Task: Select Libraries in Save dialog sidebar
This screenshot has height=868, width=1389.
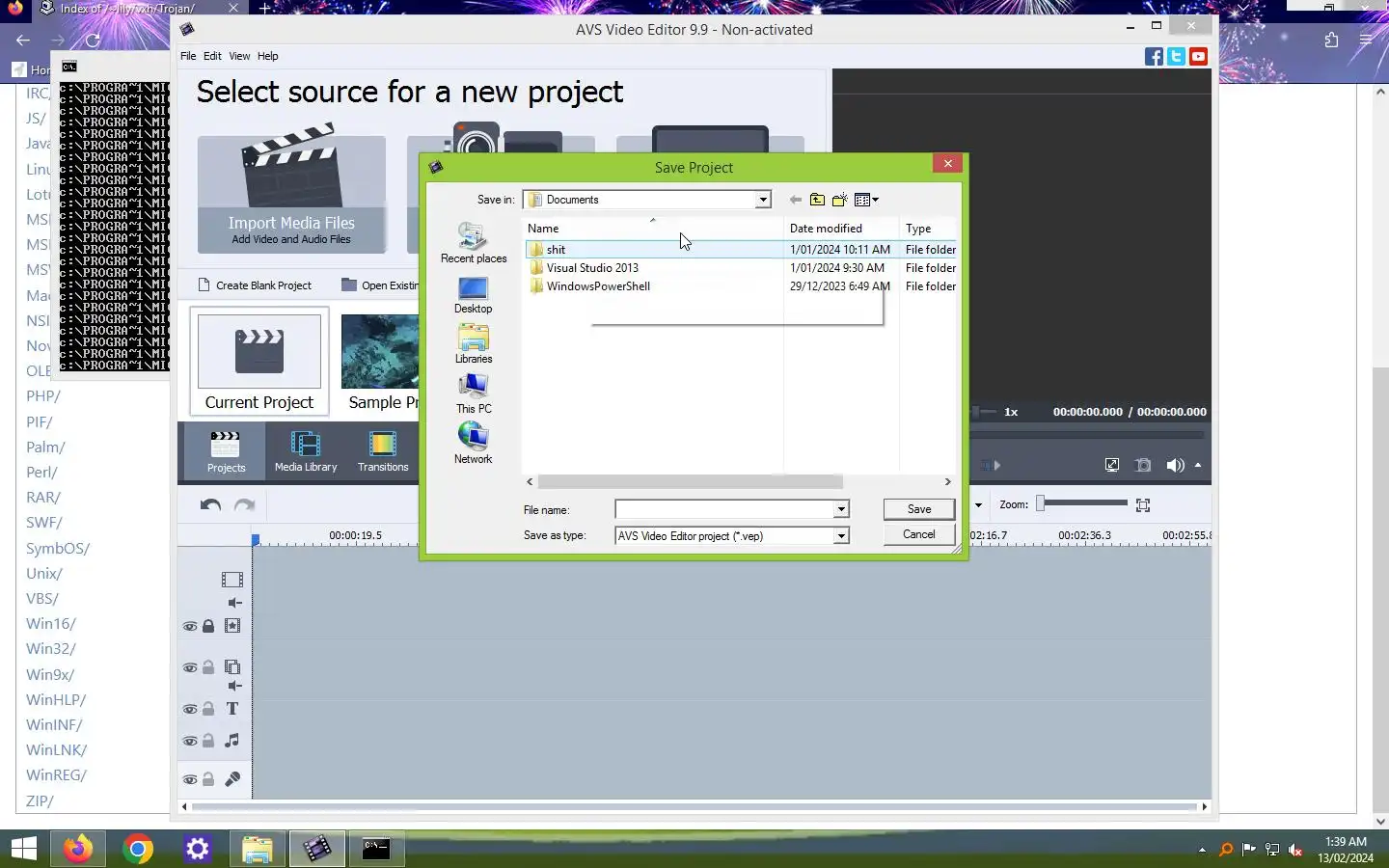Action: [473, 344]
